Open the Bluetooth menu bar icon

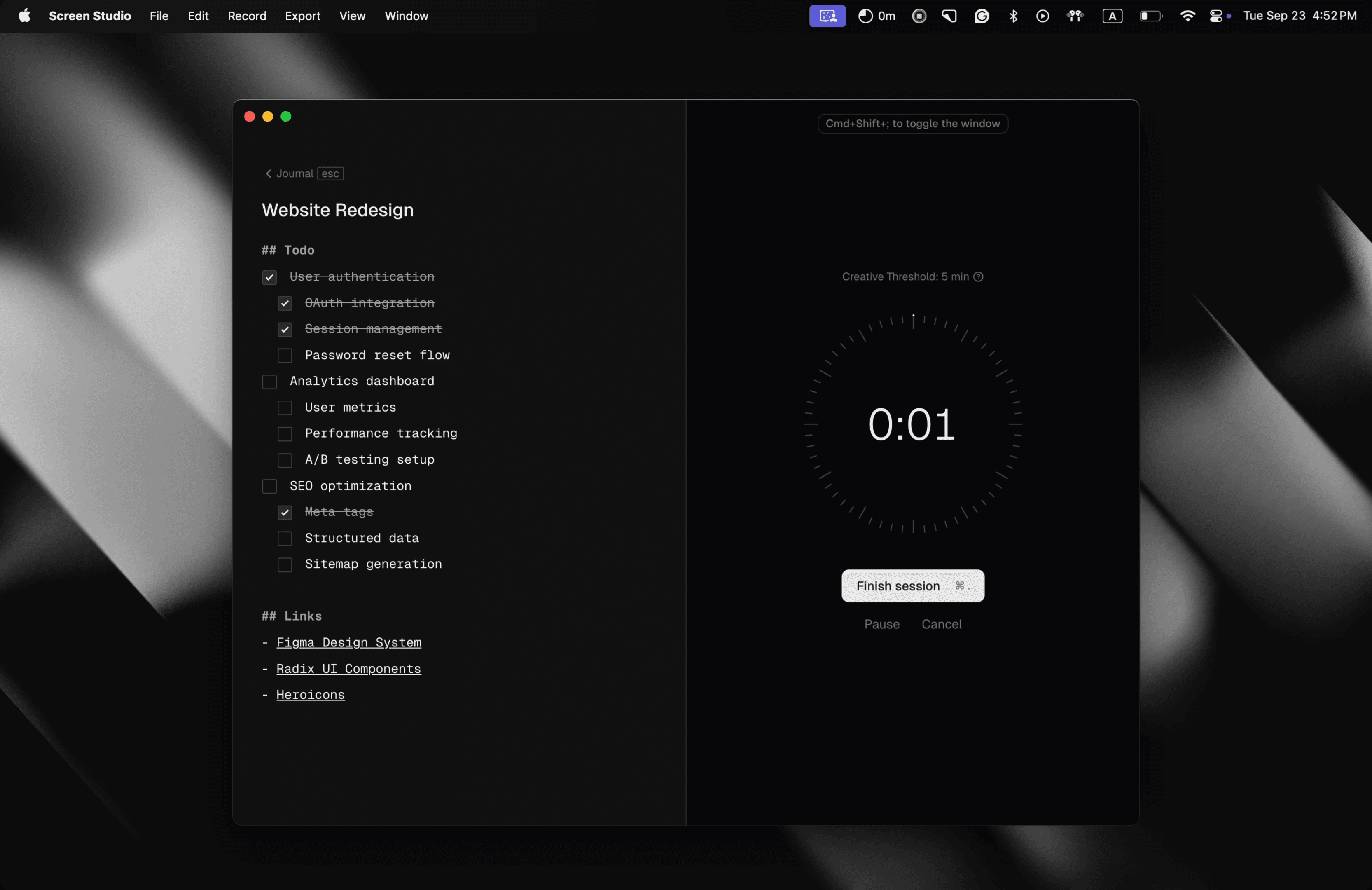coord(1013,16)
